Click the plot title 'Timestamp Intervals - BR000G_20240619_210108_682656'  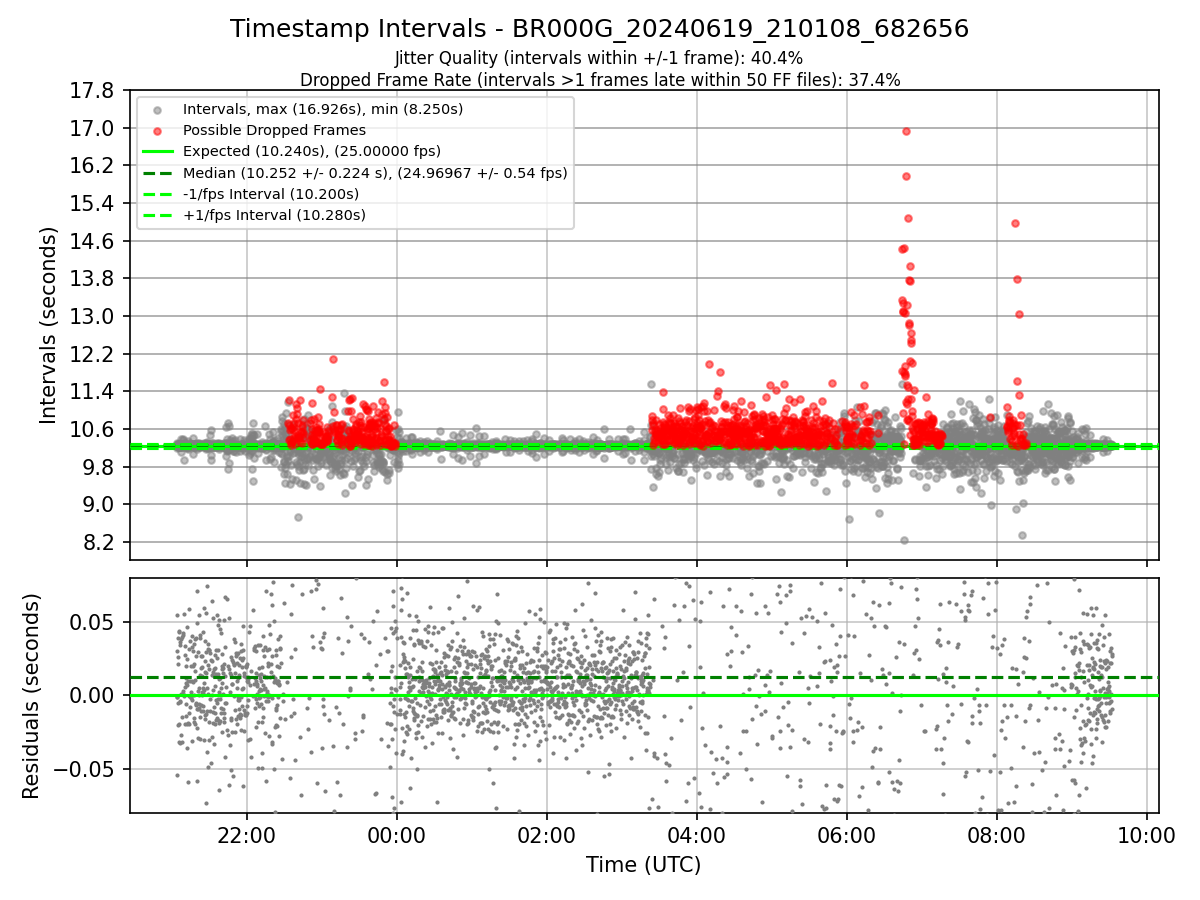599,29
